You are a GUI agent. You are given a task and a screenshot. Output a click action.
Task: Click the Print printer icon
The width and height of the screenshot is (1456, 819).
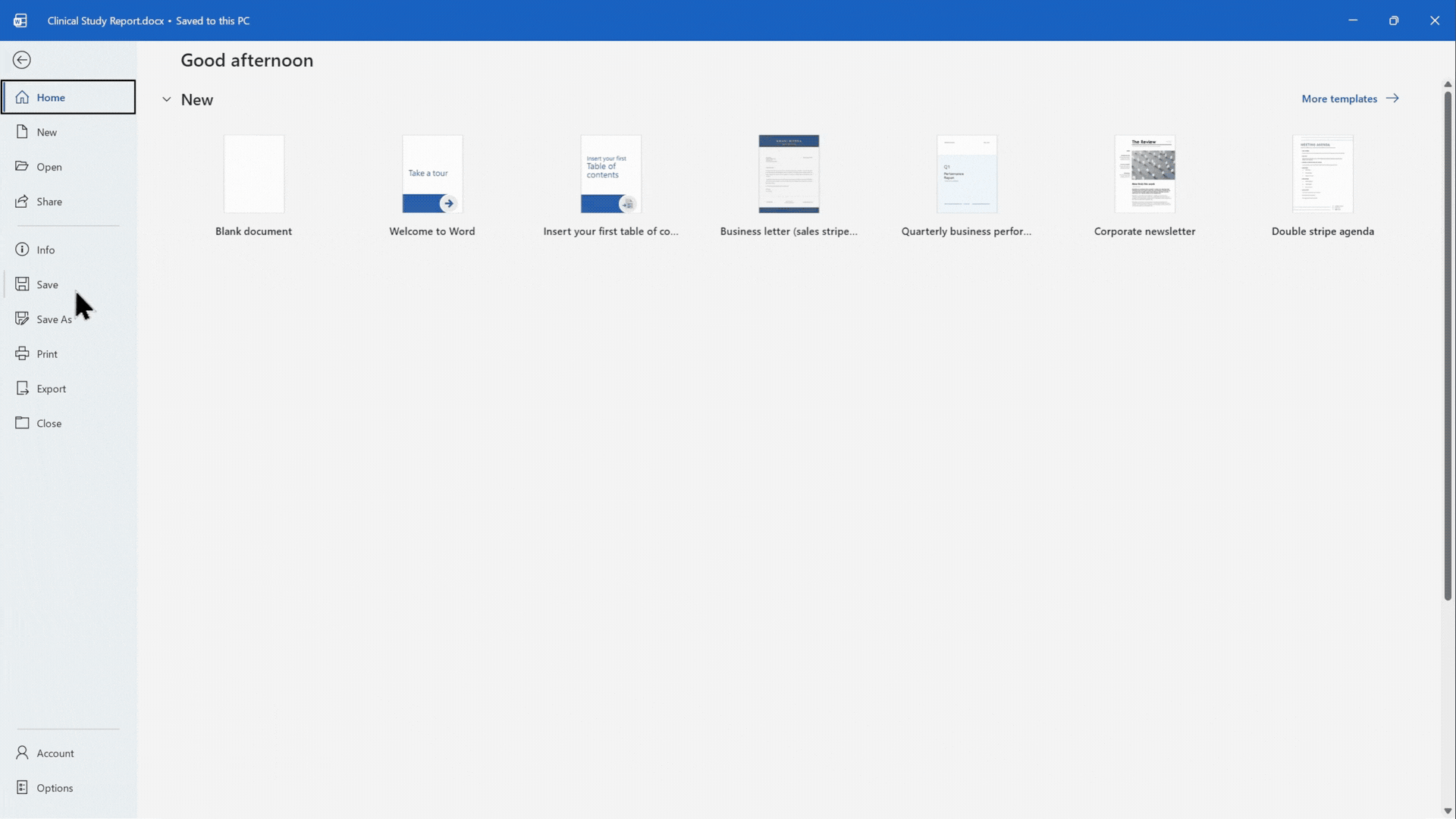pyautogui.click(x=23, y=353)
